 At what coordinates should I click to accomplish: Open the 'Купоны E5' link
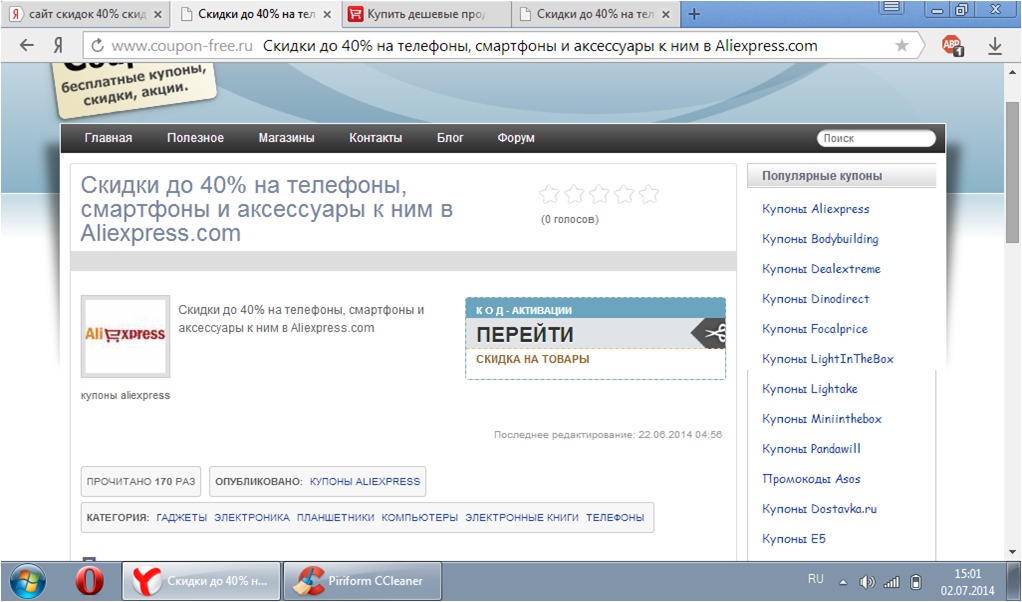[794, 539]
